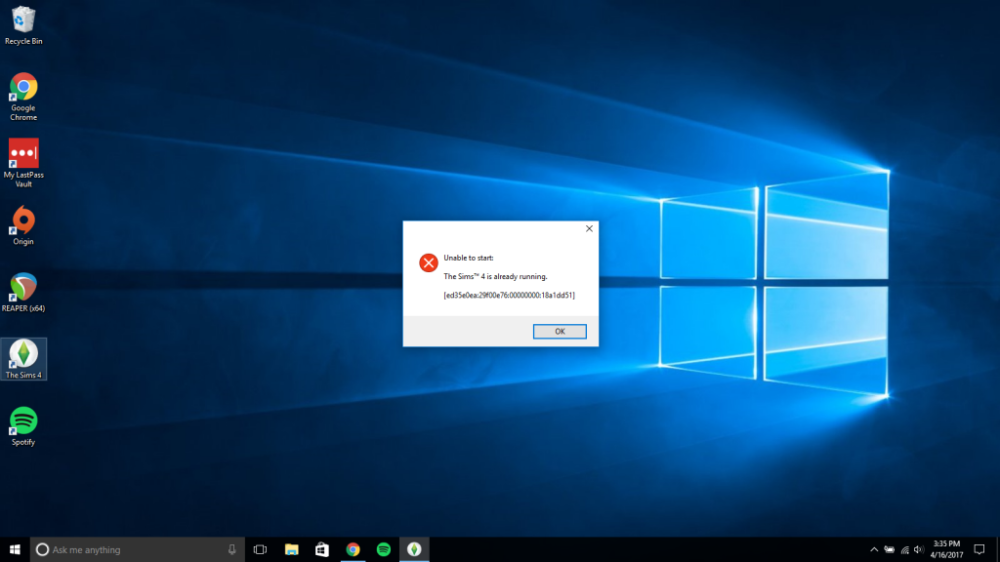This screenshot has width=1000, height=562.
Task: Click OK in the Unable to start dialog
Action: [559, 331]
